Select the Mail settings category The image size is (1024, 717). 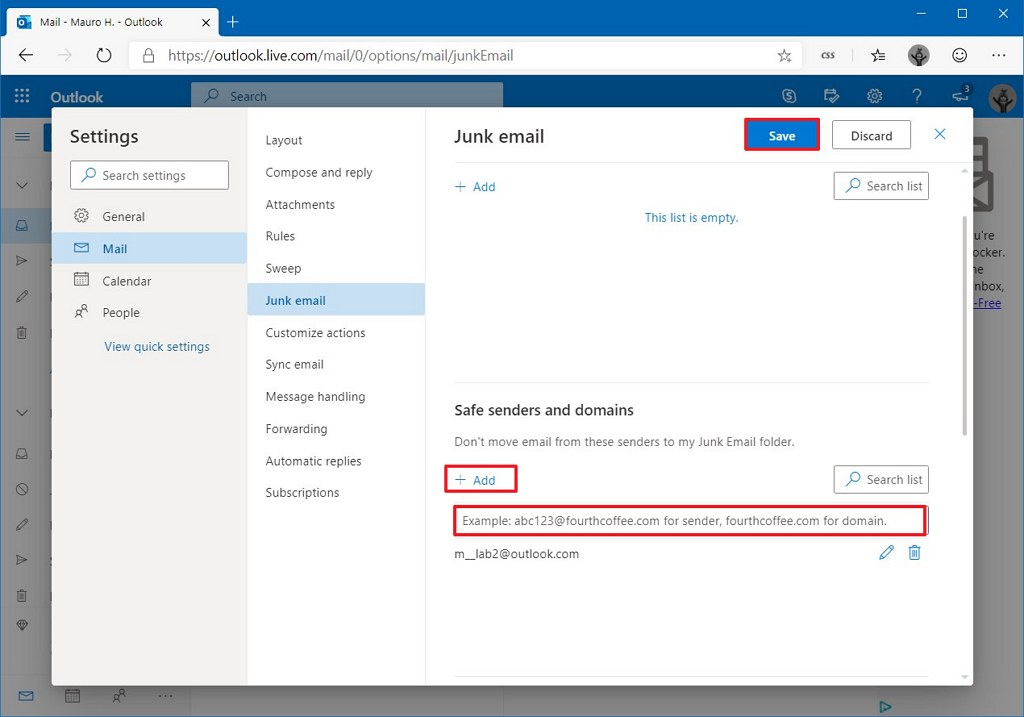click(114, 249)
